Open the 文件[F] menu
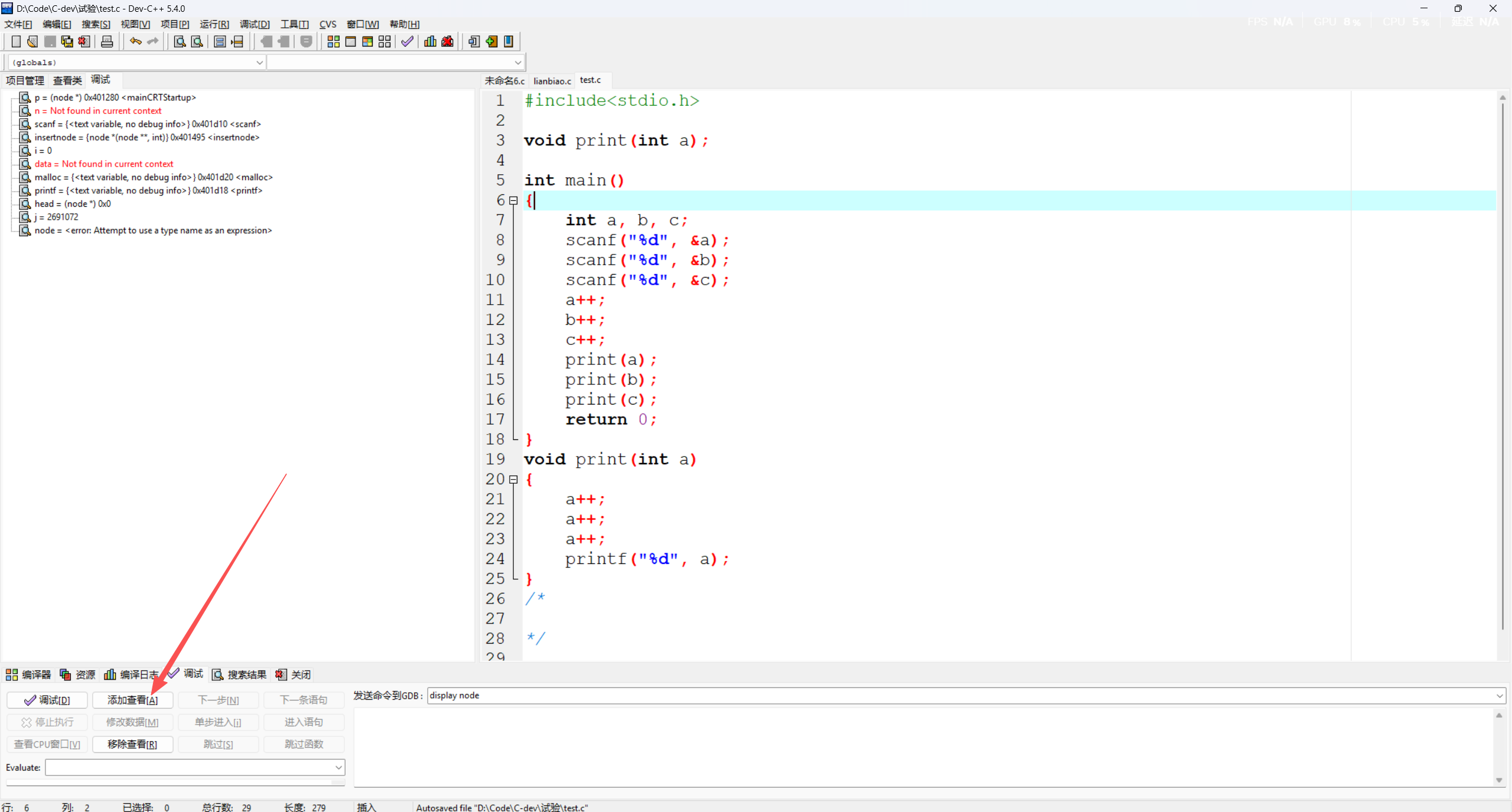Screen dimensions: 1512x812 coord(18,24)
